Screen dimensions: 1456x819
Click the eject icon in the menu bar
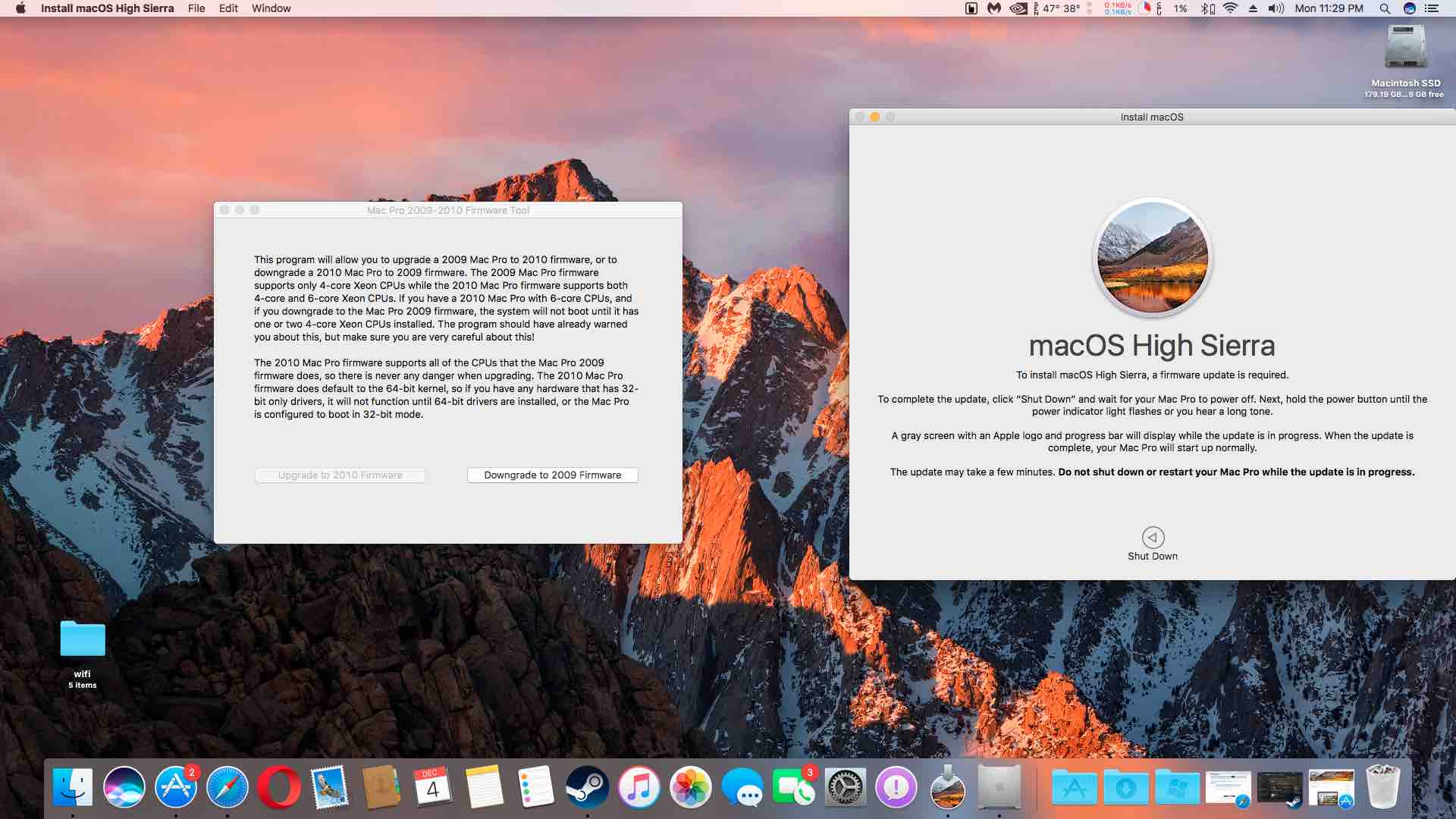point(1253,8)
